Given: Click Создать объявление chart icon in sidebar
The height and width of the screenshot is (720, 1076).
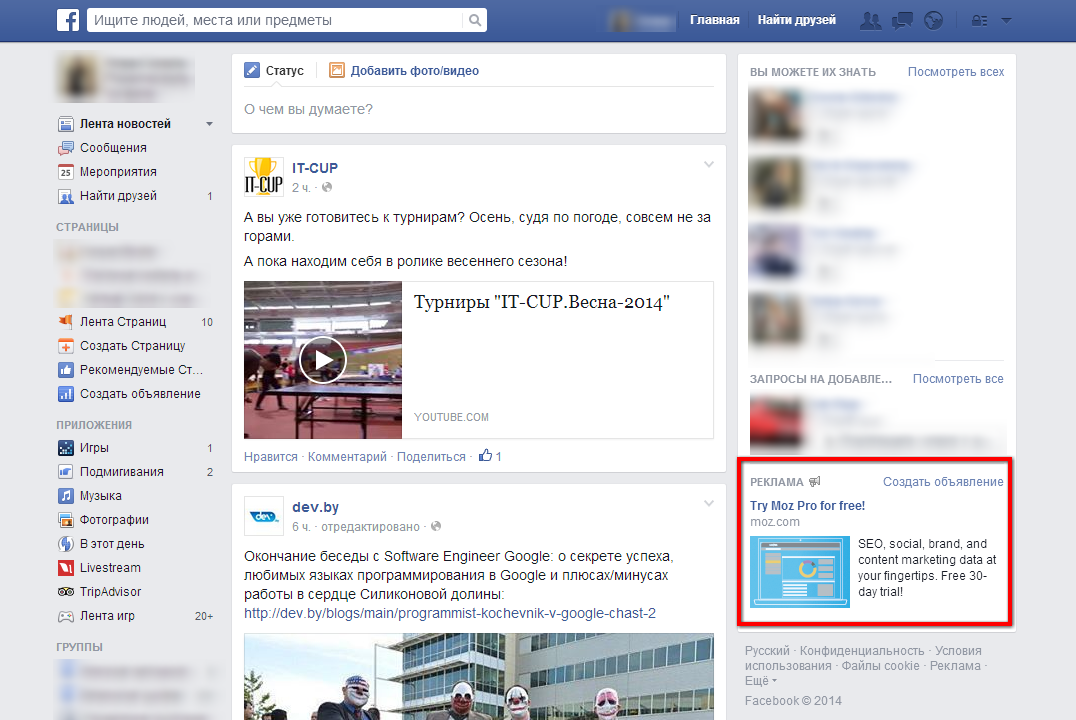Looking at the screenshot, I should point(66,394).
